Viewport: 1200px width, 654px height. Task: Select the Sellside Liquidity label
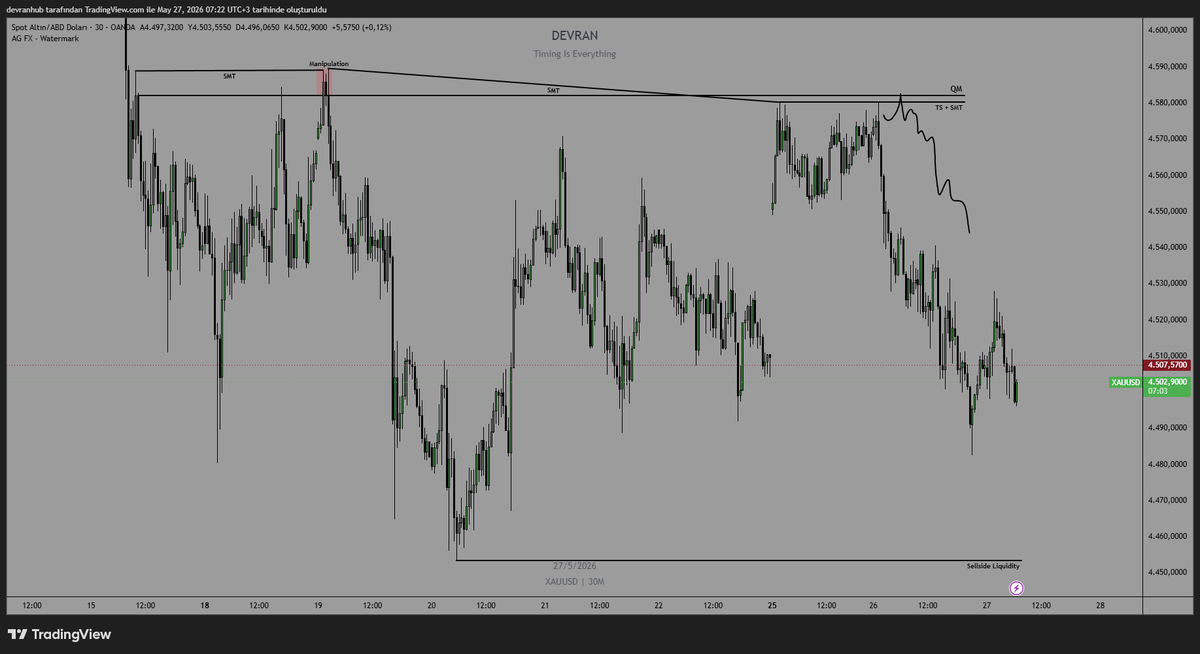(x=993, y=566)
